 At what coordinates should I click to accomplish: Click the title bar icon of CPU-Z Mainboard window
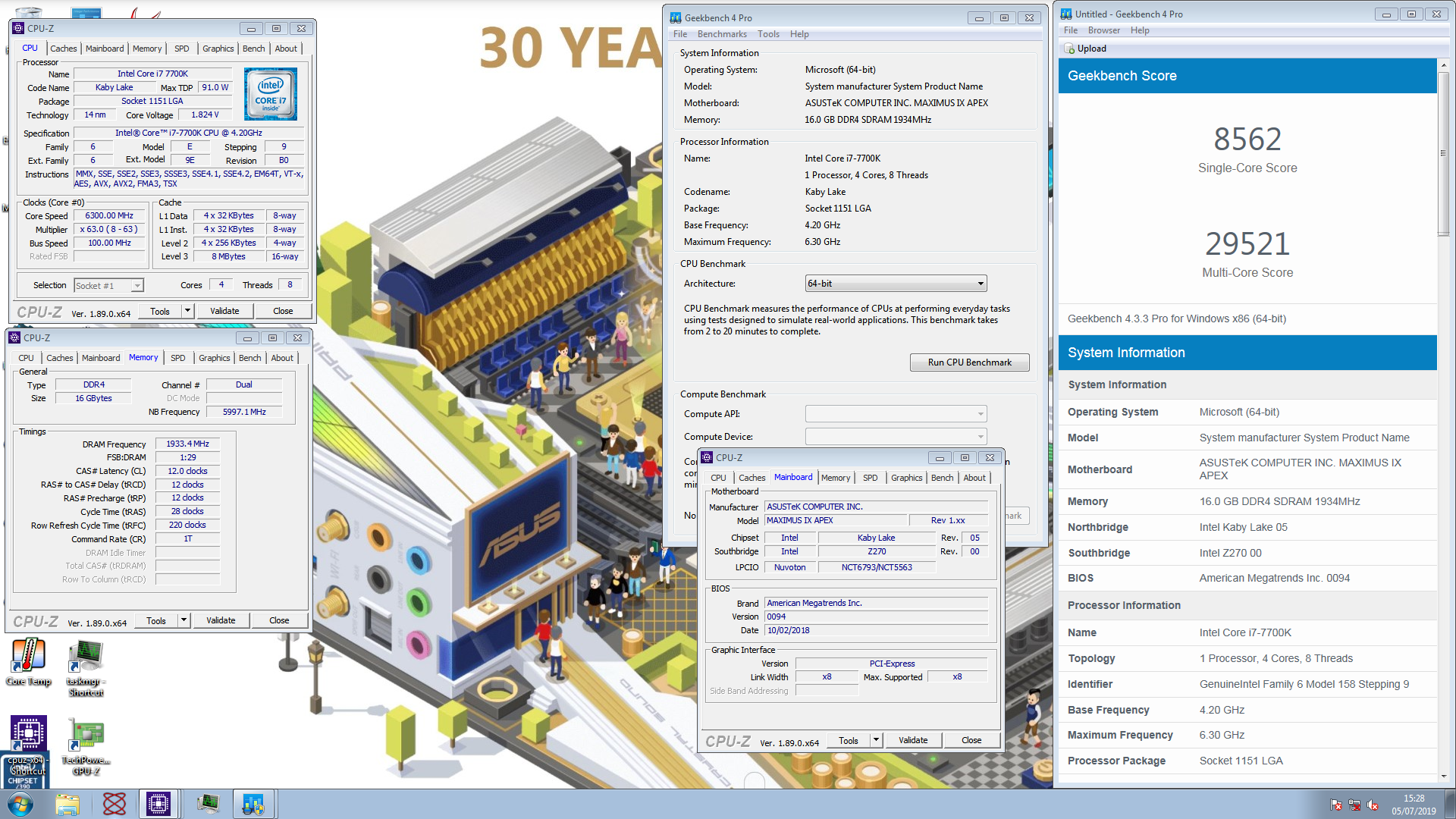[x=707, y=458]
